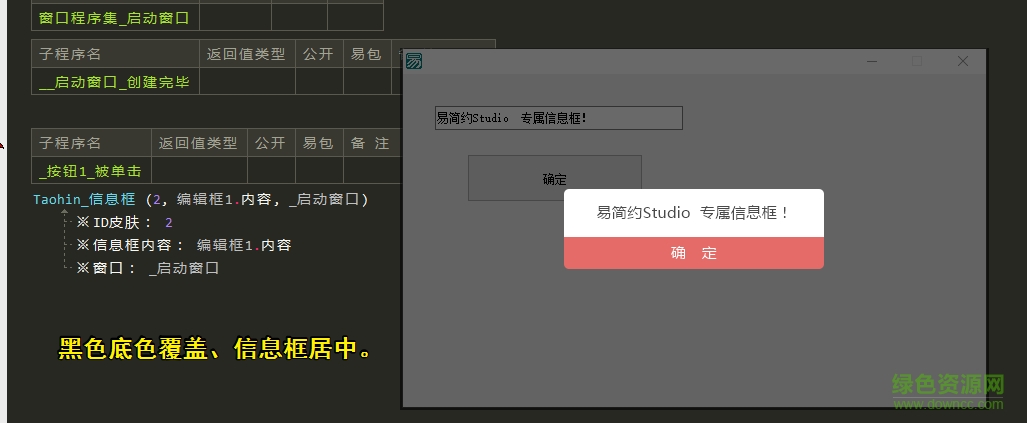1027x423 pixels.
Task: Click the 子程序名 header above __启动窗口_创建完毕
Action: (115, 54)
